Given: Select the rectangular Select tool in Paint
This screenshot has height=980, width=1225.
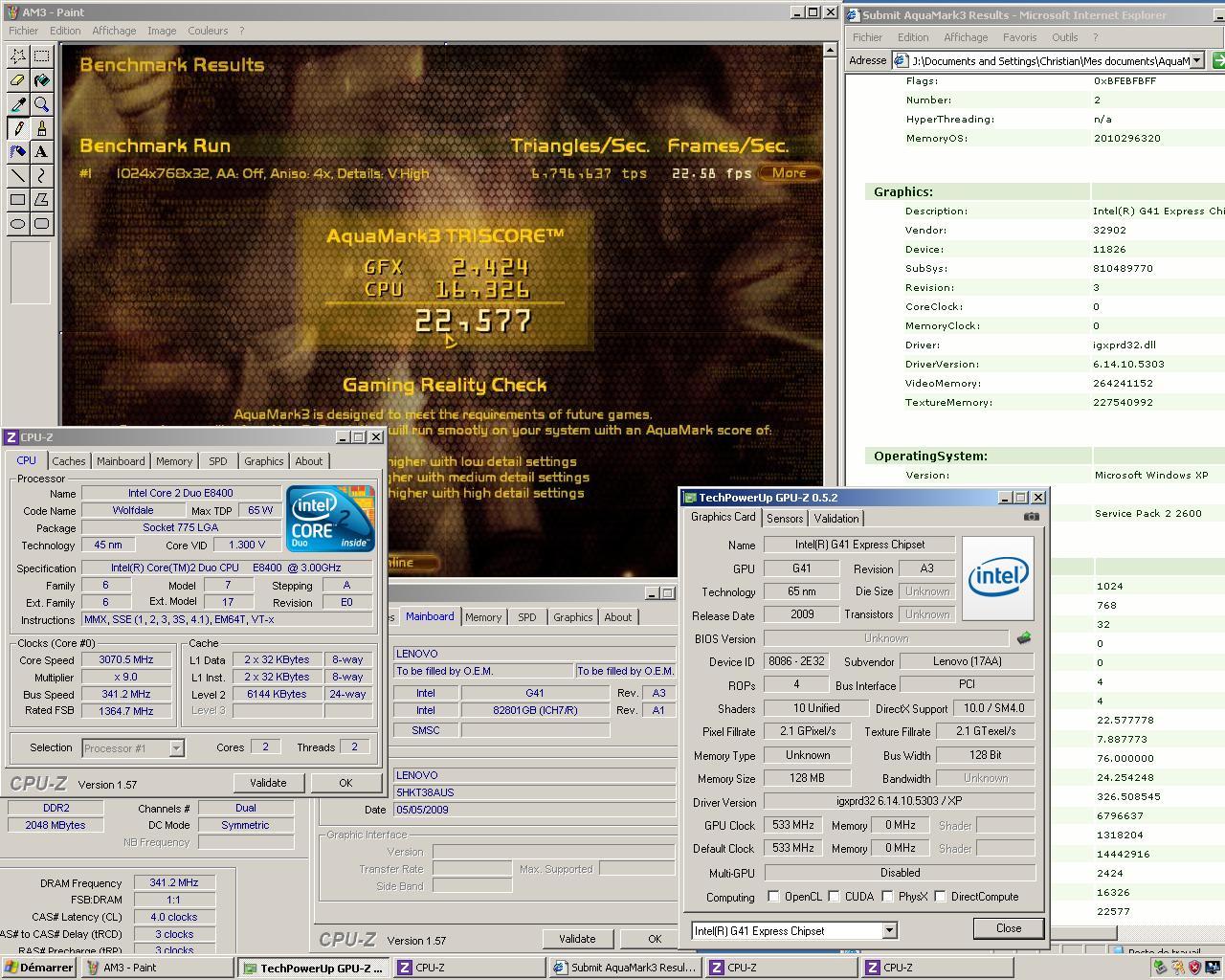Looking at the screenshot, I should coord(42,56).
